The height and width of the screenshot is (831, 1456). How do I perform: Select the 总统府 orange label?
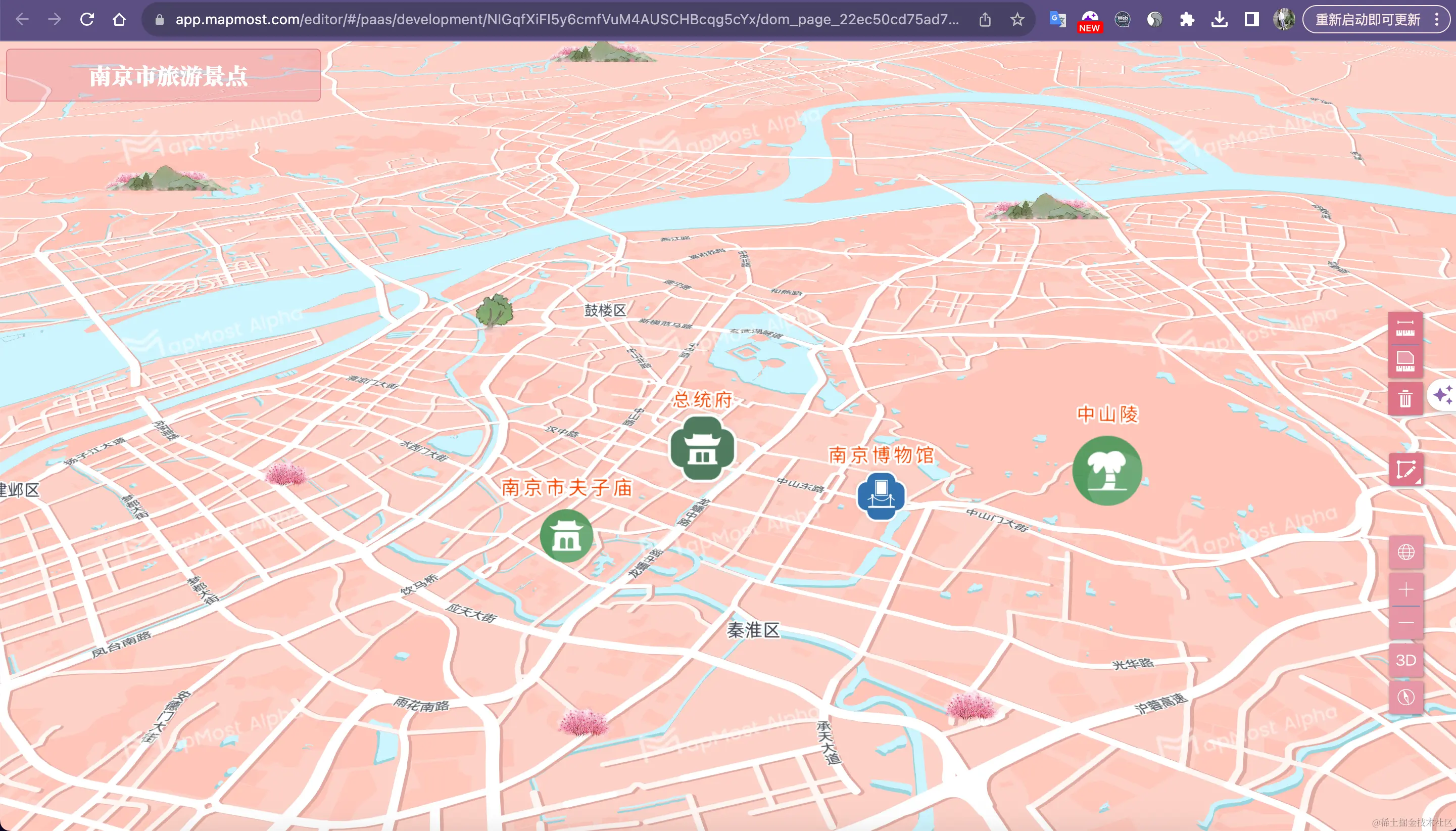pyautogui.click(x=703, y=399)
